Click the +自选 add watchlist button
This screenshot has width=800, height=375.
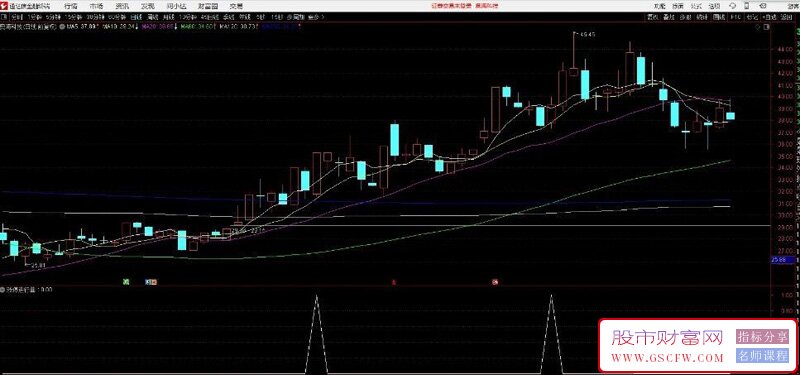(769, 17)
